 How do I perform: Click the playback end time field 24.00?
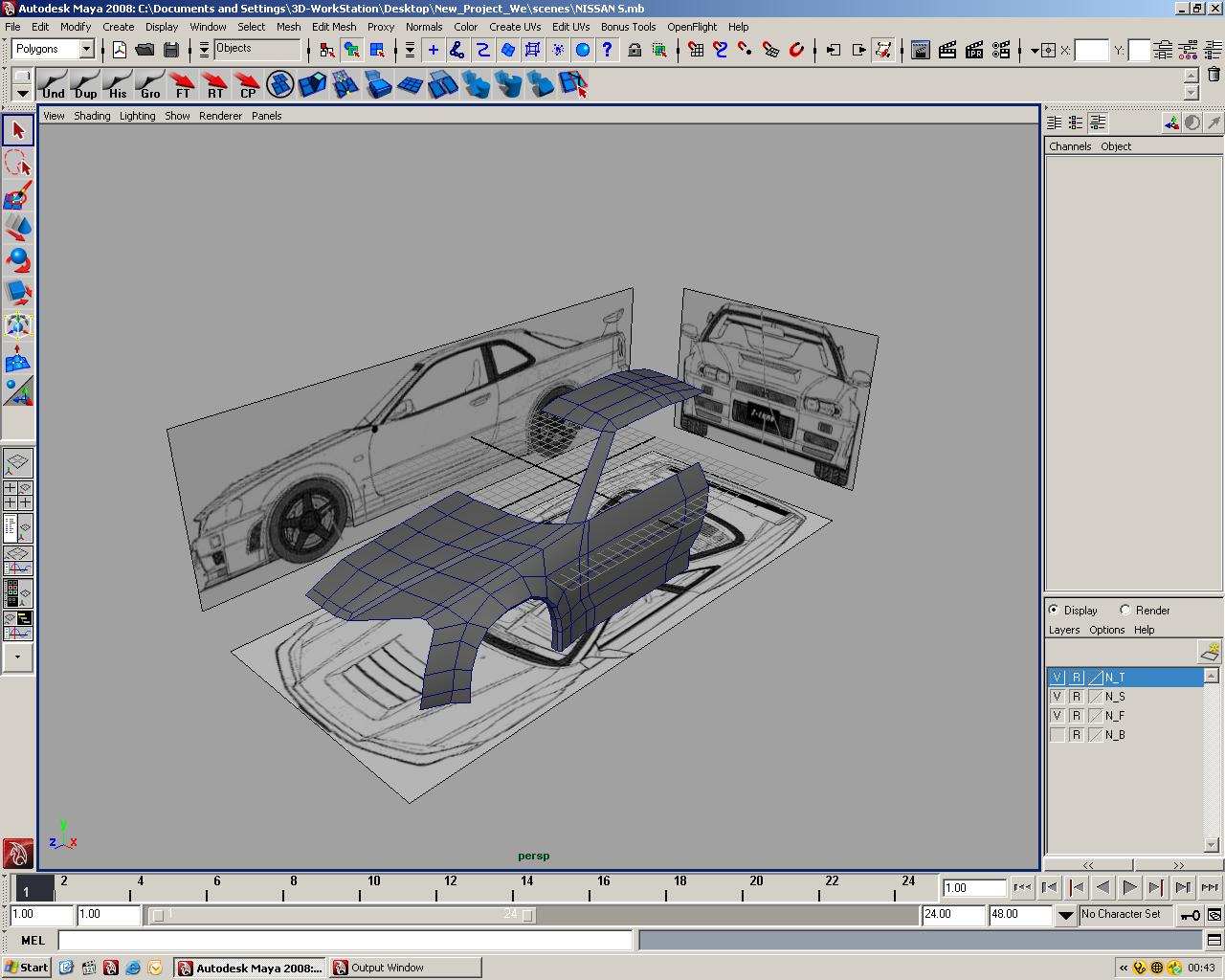pyautogui.click(x=953, y=915)
